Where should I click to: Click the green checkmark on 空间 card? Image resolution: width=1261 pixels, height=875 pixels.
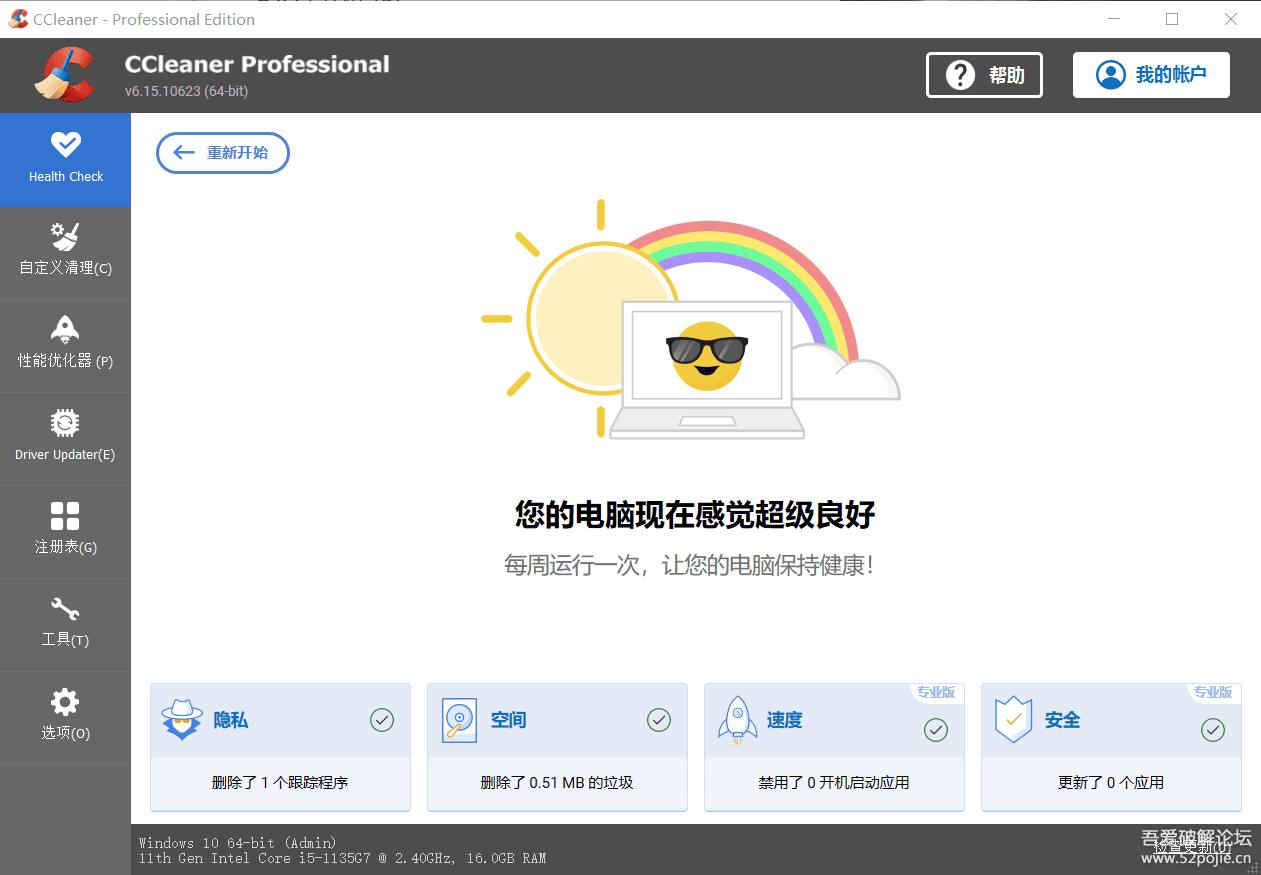pyautogui.click(x=658, y=720)
